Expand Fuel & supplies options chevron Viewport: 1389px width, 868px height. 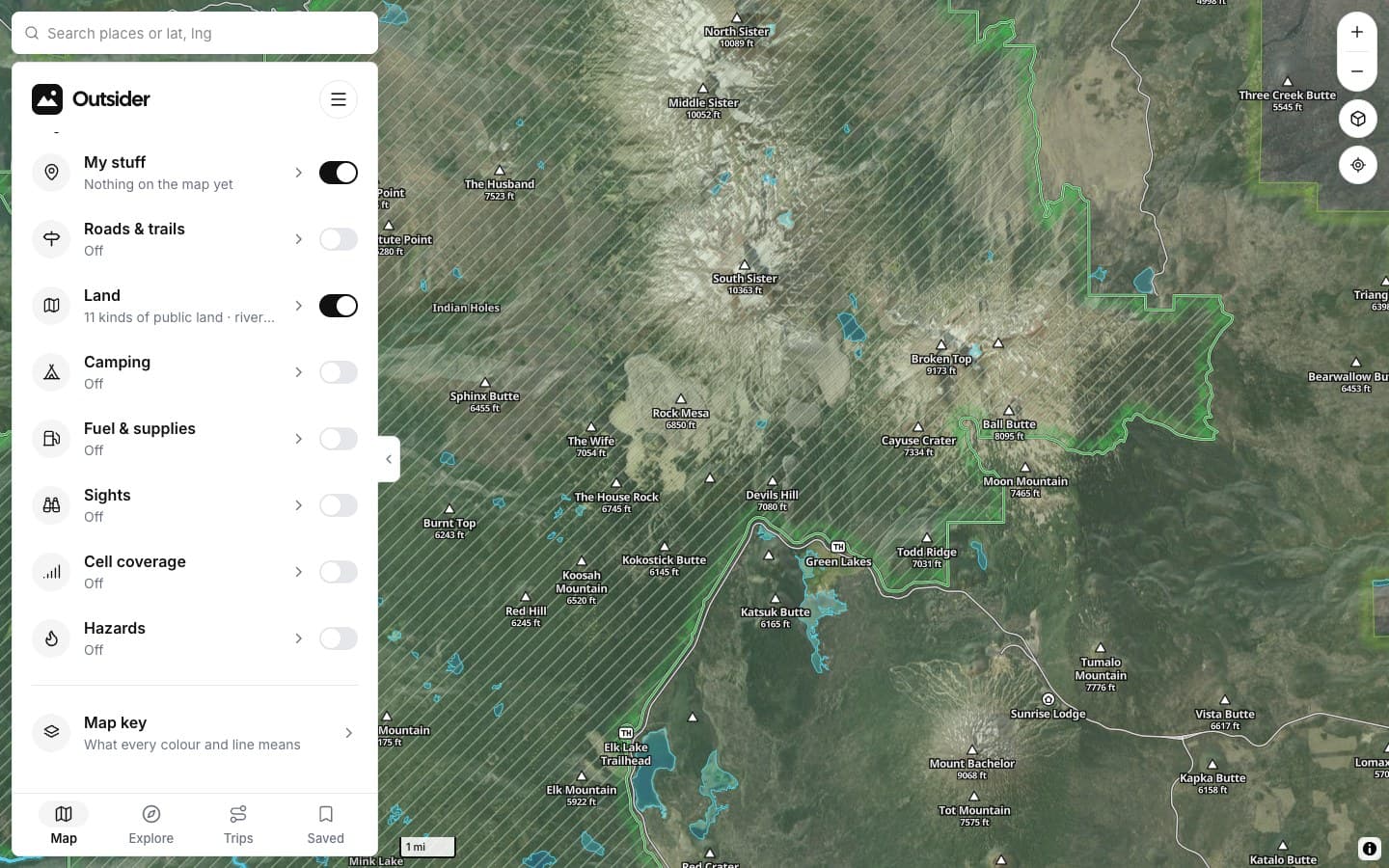[298, 439]
